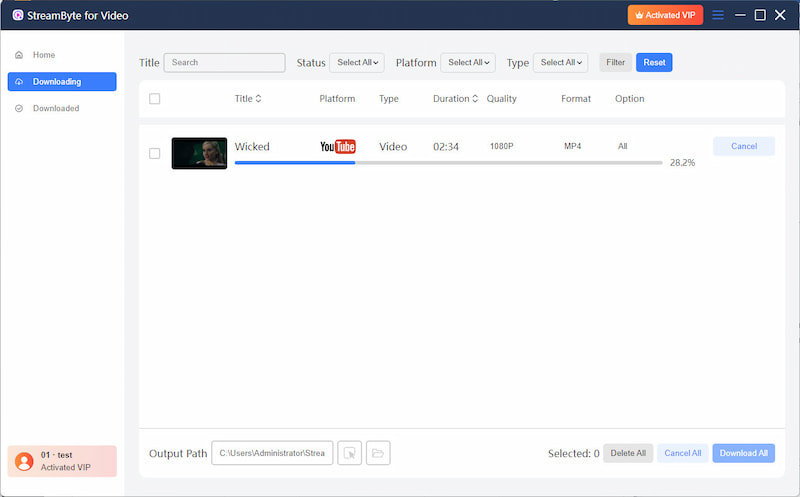Open the output folder icon

pyautogui.click(x=378, y=453)
